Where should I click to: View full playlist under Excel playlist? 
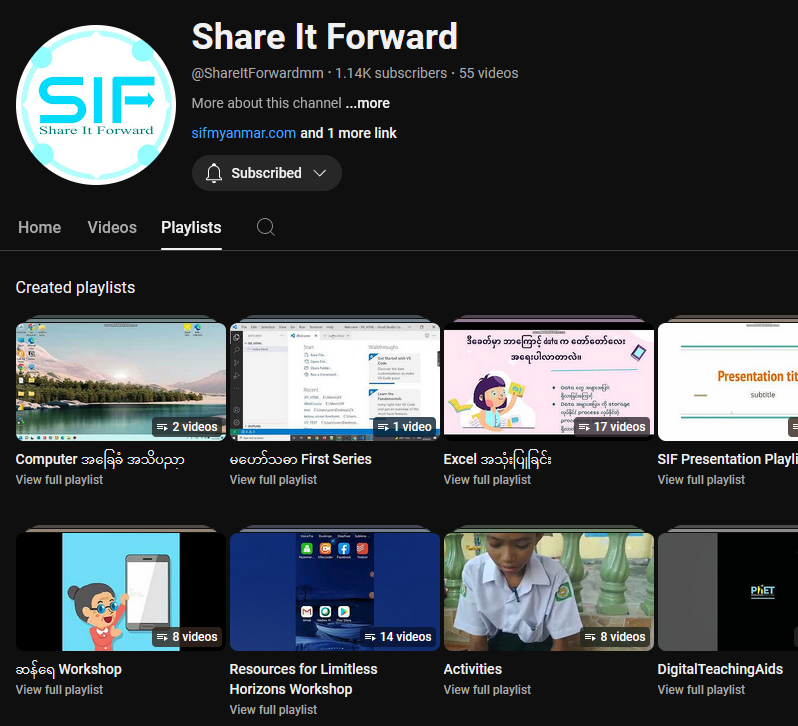487,480
